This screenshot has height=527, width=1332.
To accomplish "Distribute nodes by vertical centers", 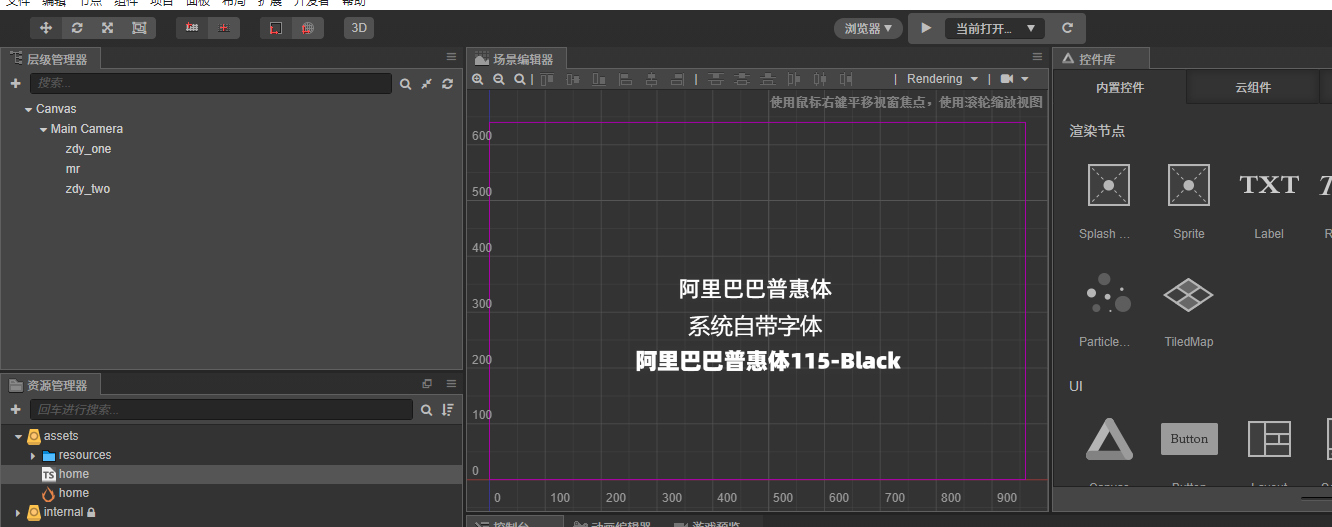I will [x=742, y=79].
